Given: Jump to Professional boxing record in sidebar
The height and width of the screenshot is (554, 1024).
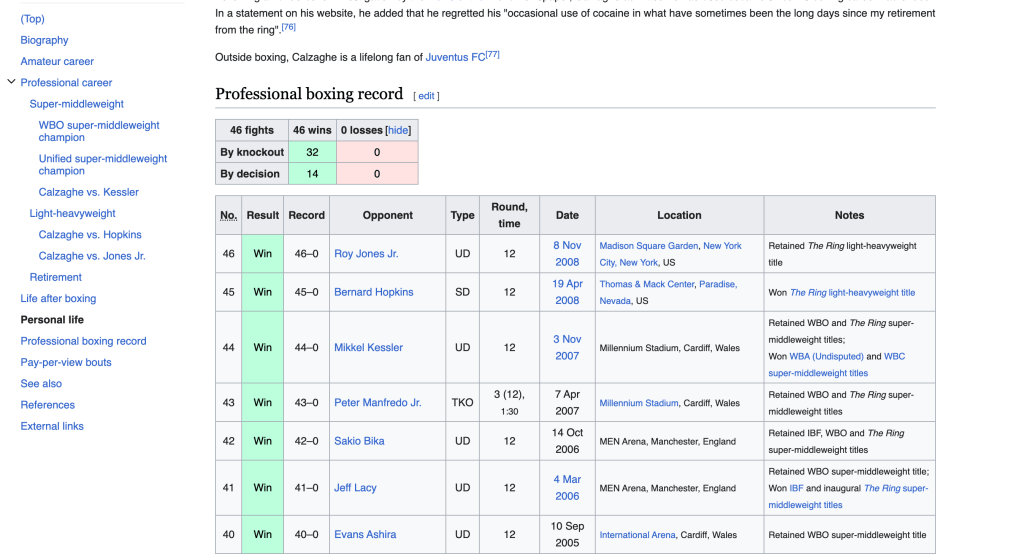Looking at the screenshot, I should (83, 341).
